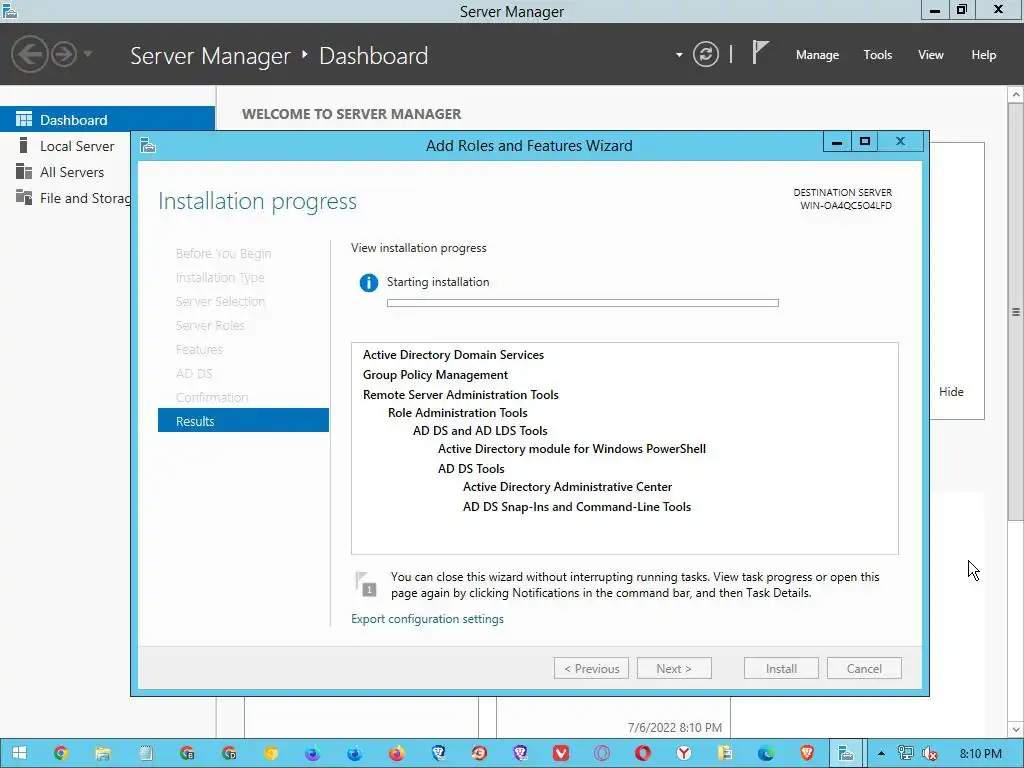The height and width of the screenshot is (768, 1024).
Task: Open File Explorer from the taskbar
Action: pyautogui.click(x=103, y=754)
